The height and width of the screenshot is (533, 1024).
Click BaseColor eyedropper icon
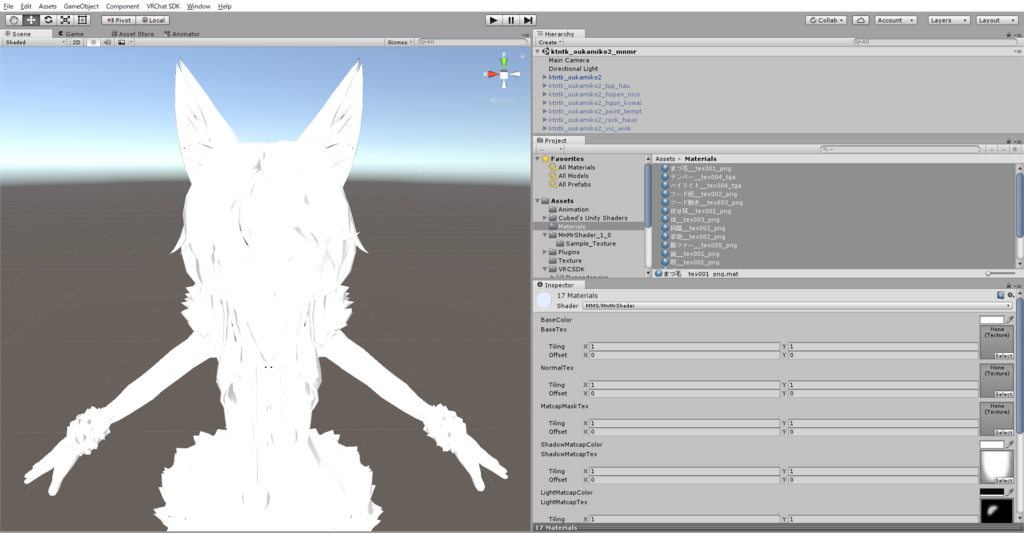(x=1010, y=319)
